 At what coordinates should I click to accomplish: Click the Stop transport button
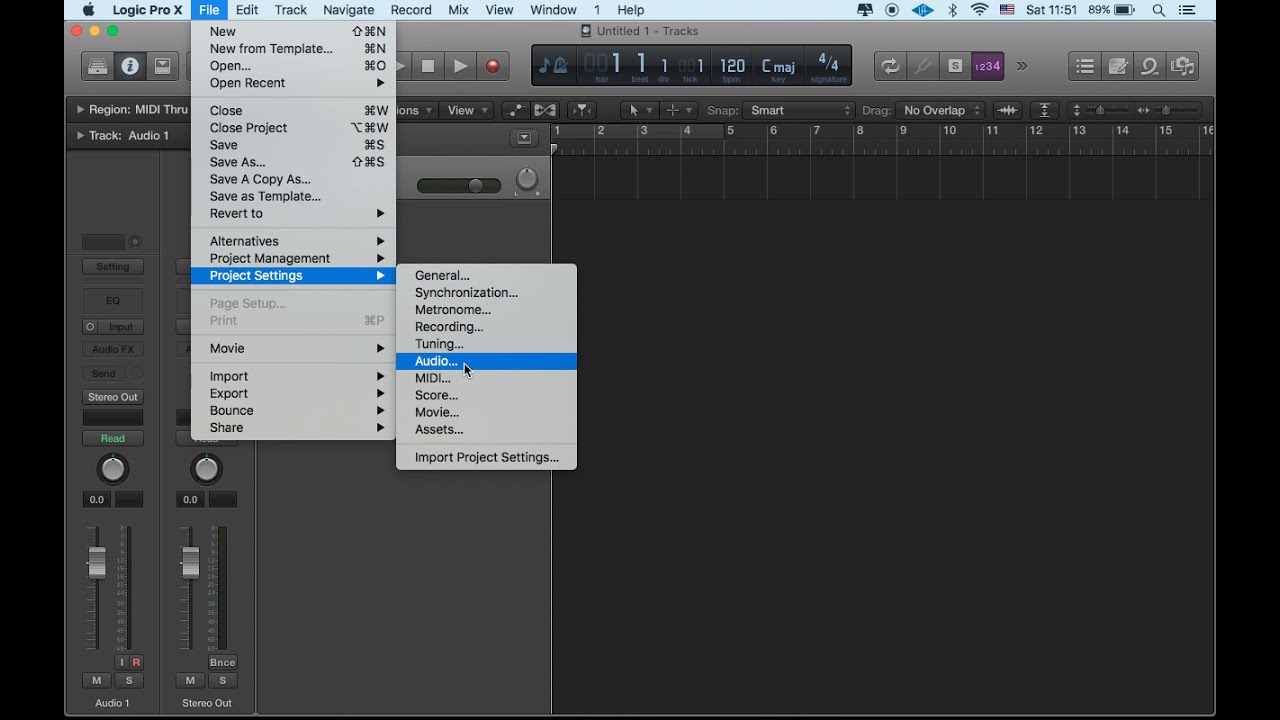click(x=428, y=67)
